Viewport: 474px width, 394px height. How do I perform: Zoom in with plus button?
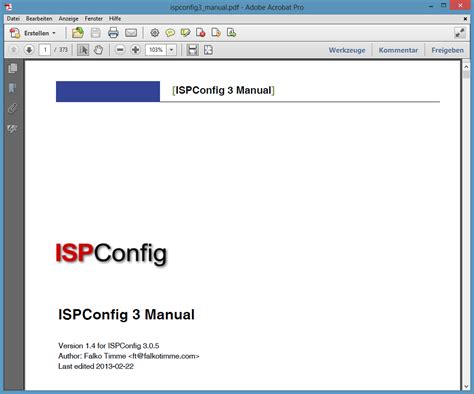[x=135, y=50]
